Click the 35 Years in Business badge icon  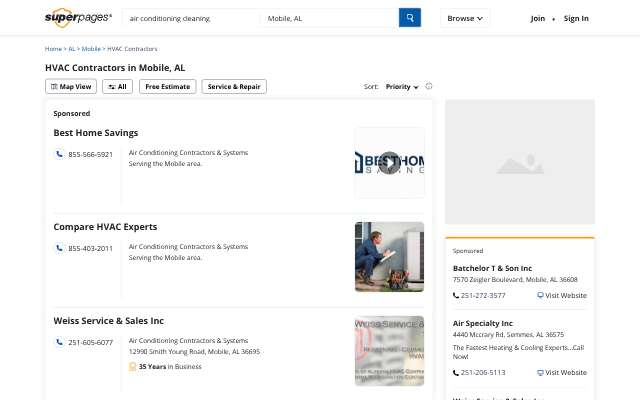132,367
